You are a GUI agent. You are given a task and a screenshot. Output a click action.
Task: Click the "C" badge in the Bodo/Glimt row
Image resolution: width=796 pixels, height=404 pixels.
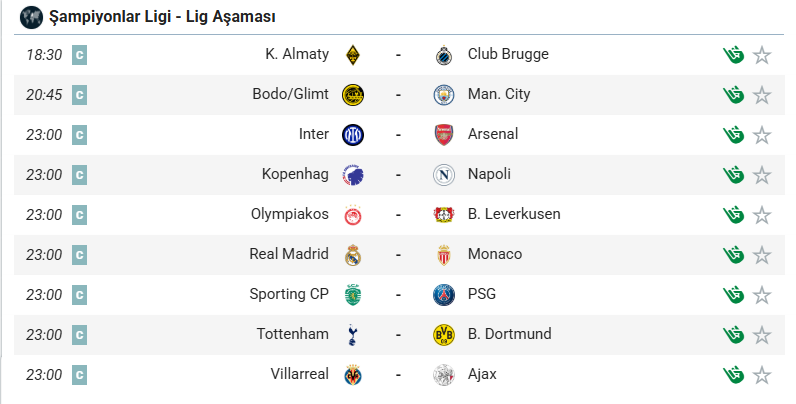tap(80, 95)
